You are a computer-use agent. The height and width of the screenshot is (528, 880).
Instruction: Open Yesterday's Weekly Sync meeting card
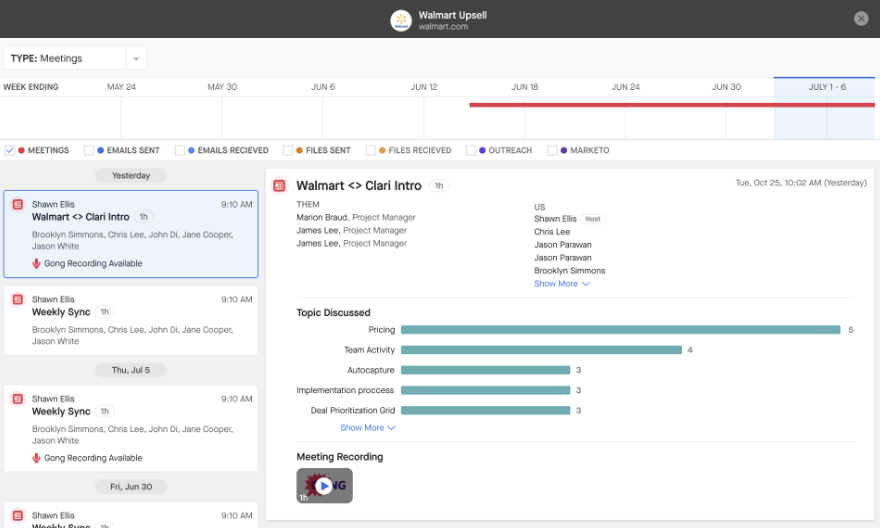131,320
